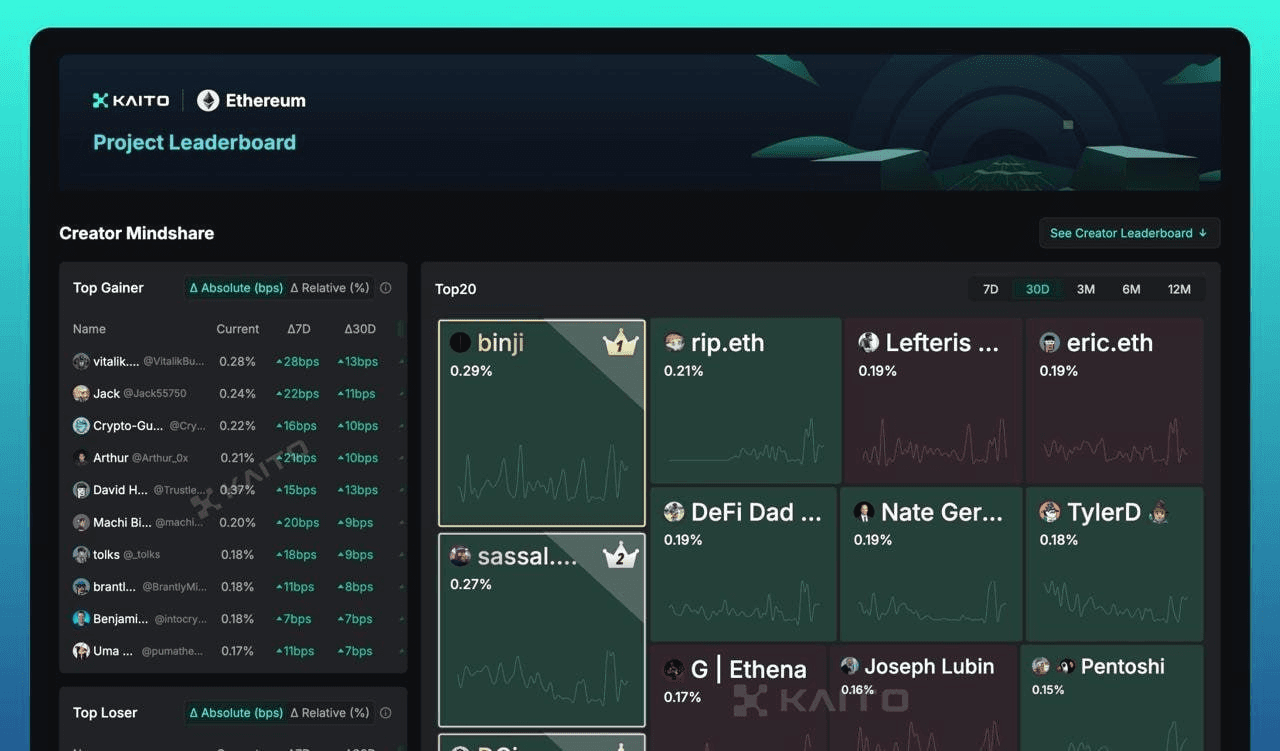Select the Nate Ger name on its card

[942, 513]
